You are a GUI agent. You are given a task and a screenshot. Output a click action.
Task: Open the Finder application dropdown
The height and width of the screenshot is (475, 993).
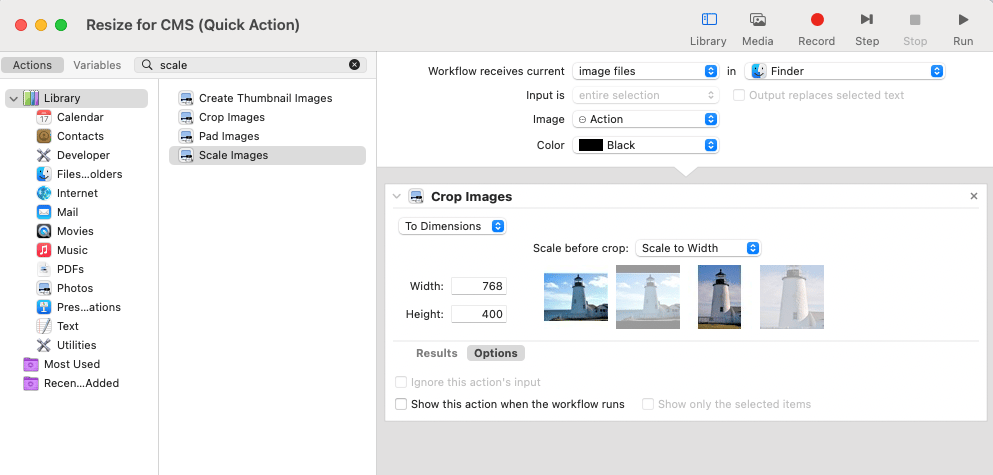coord(845,71)
